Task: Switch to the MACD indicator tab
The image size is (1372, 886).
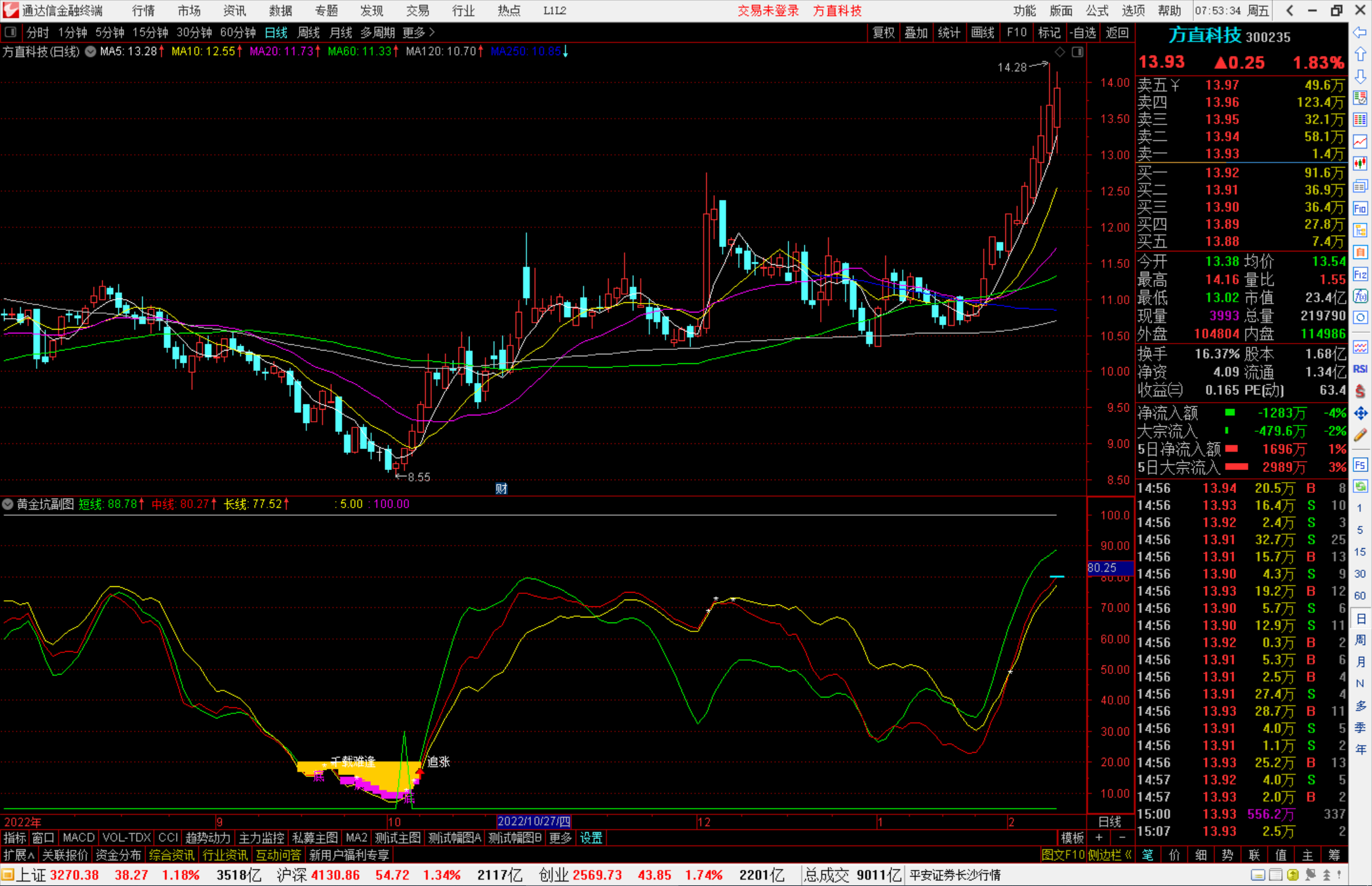Action: pos(79,838)
